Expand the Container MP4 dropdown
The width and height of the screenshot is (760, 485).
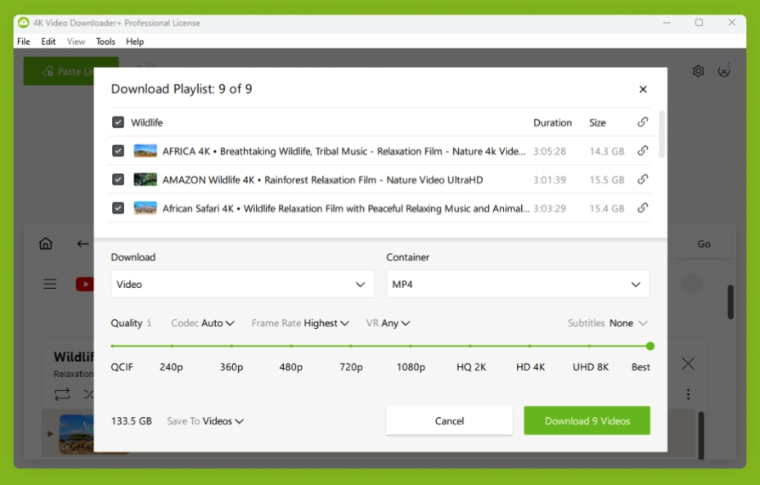tap(517, 284)
